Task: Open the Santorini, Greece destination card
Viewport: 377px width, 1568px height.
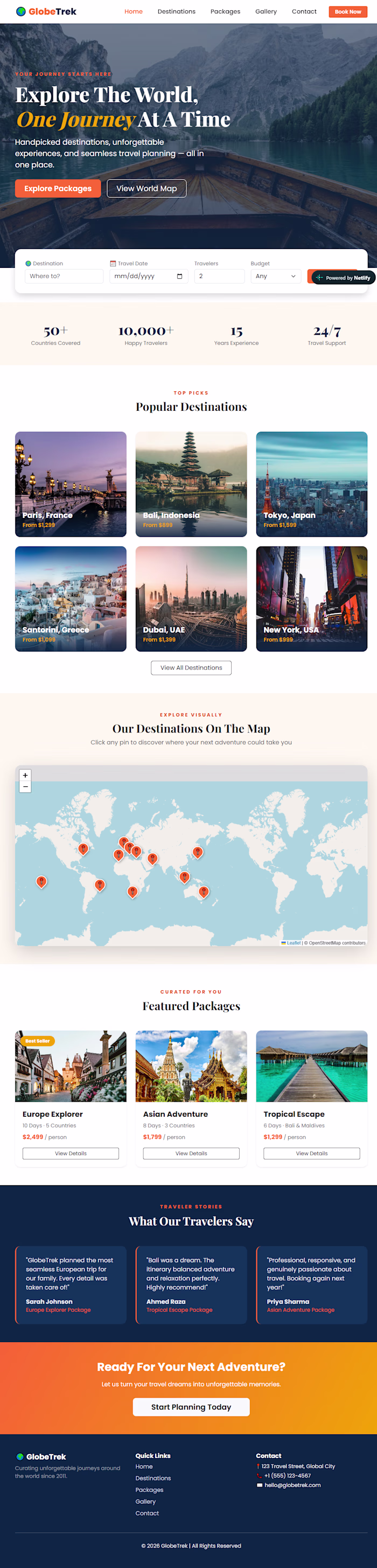Action: [x=71, y=598]
